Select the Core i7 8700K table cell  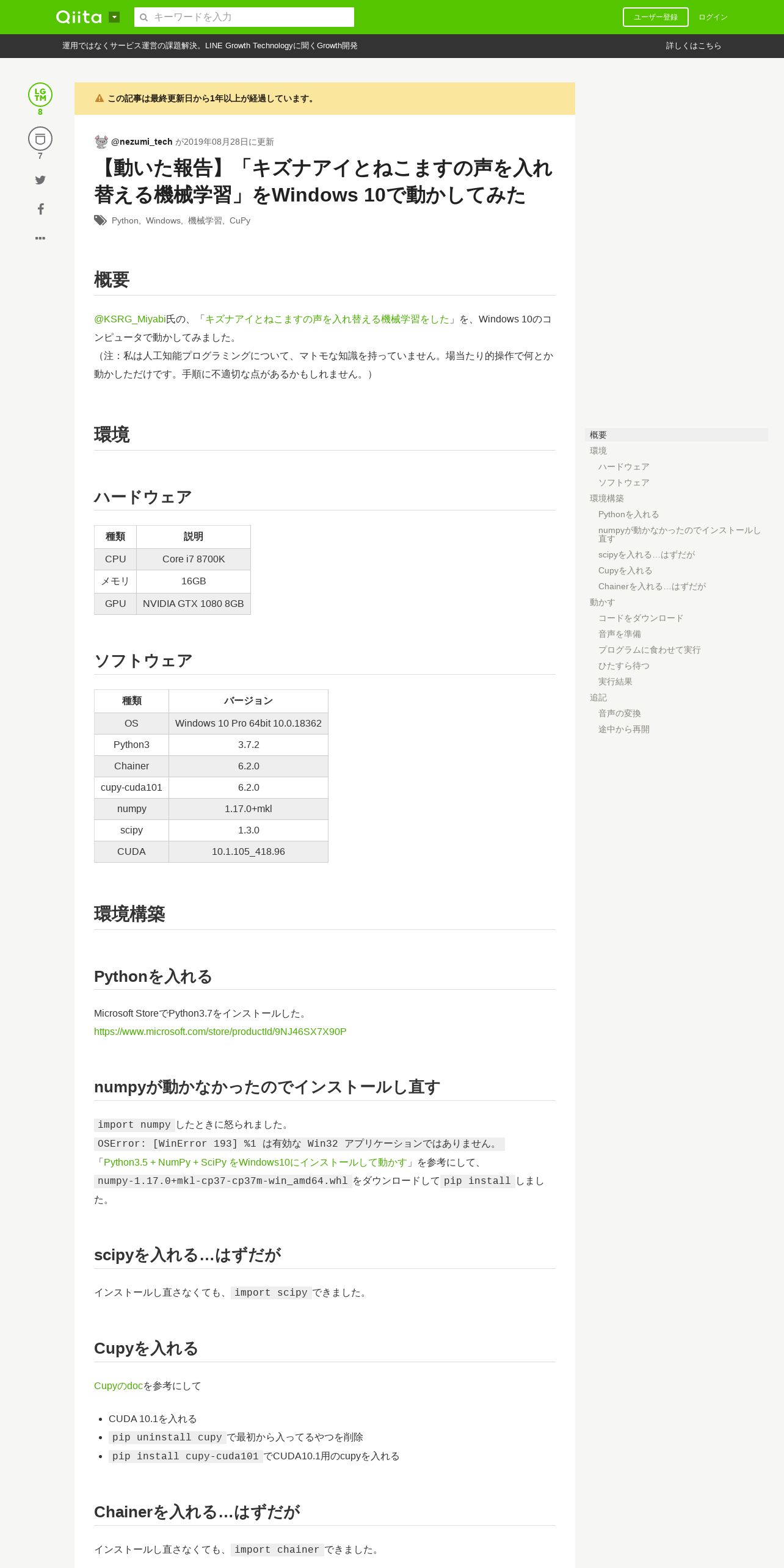coord(194,559)
